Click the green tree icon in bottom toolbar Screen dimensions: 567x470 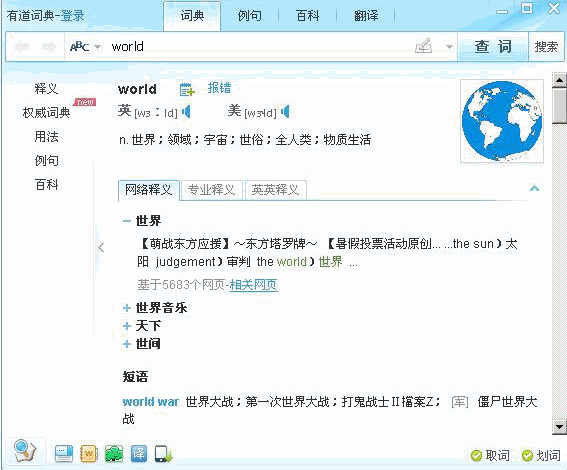pyautogui.click(x=114, y=453)
